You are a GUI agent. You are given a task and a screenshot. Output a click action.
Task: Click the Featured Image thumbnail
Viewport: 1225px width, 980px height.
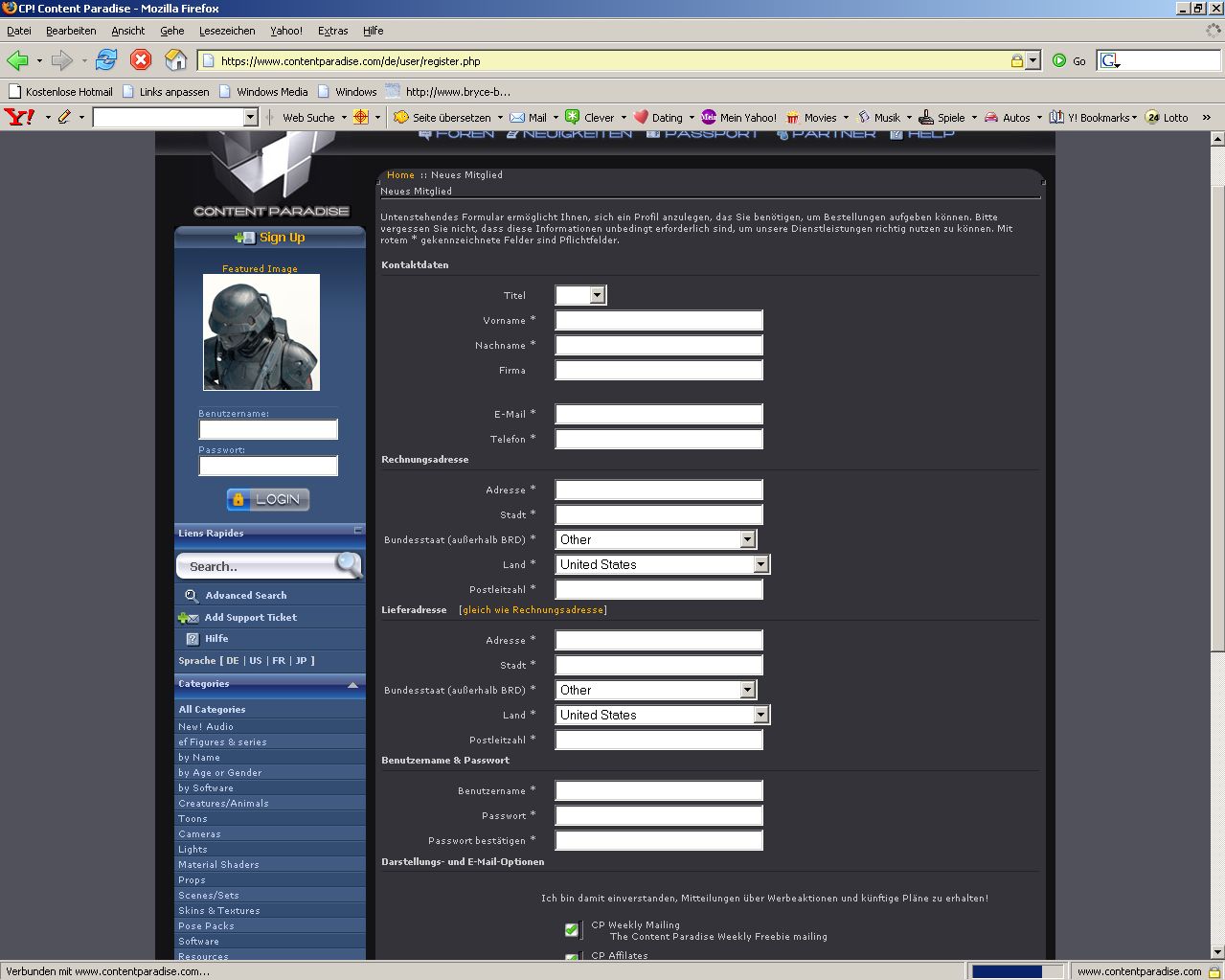pos(261,332)
